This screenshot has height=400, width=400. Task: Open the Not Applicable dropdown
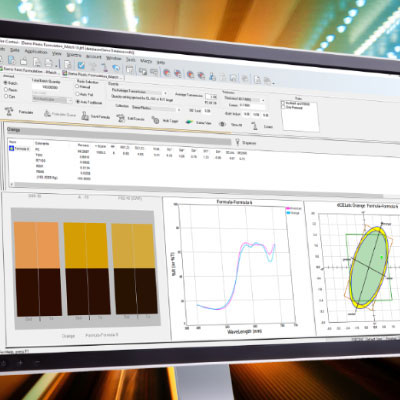(53, 99)
